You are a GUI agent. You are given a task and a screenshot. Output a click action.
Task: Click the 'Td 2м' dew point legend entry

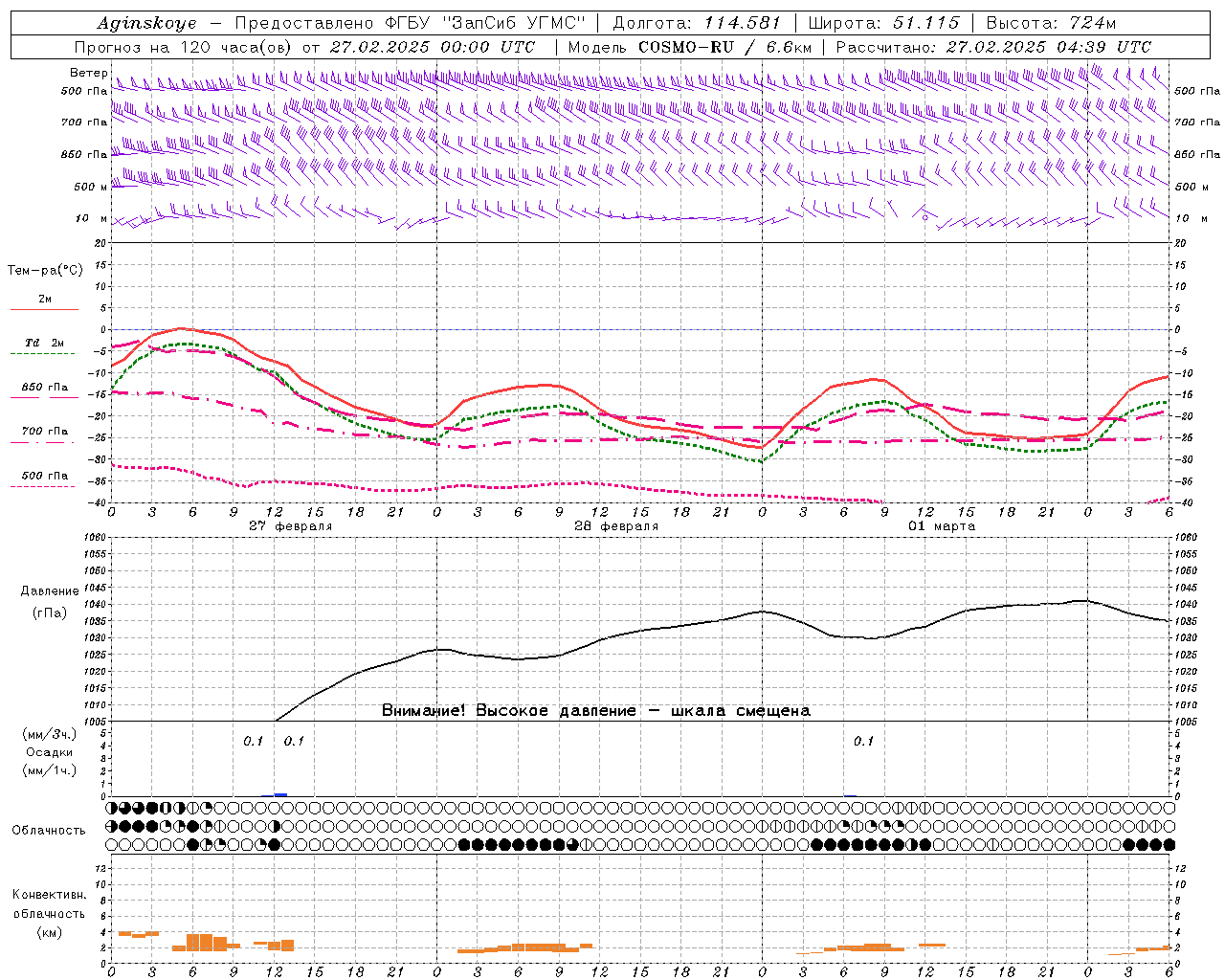pyautogui.click(x=44, y=343)
